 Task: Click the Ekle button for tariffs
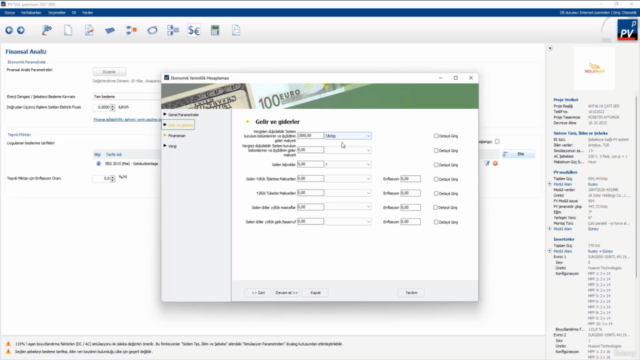coord(518,154)
